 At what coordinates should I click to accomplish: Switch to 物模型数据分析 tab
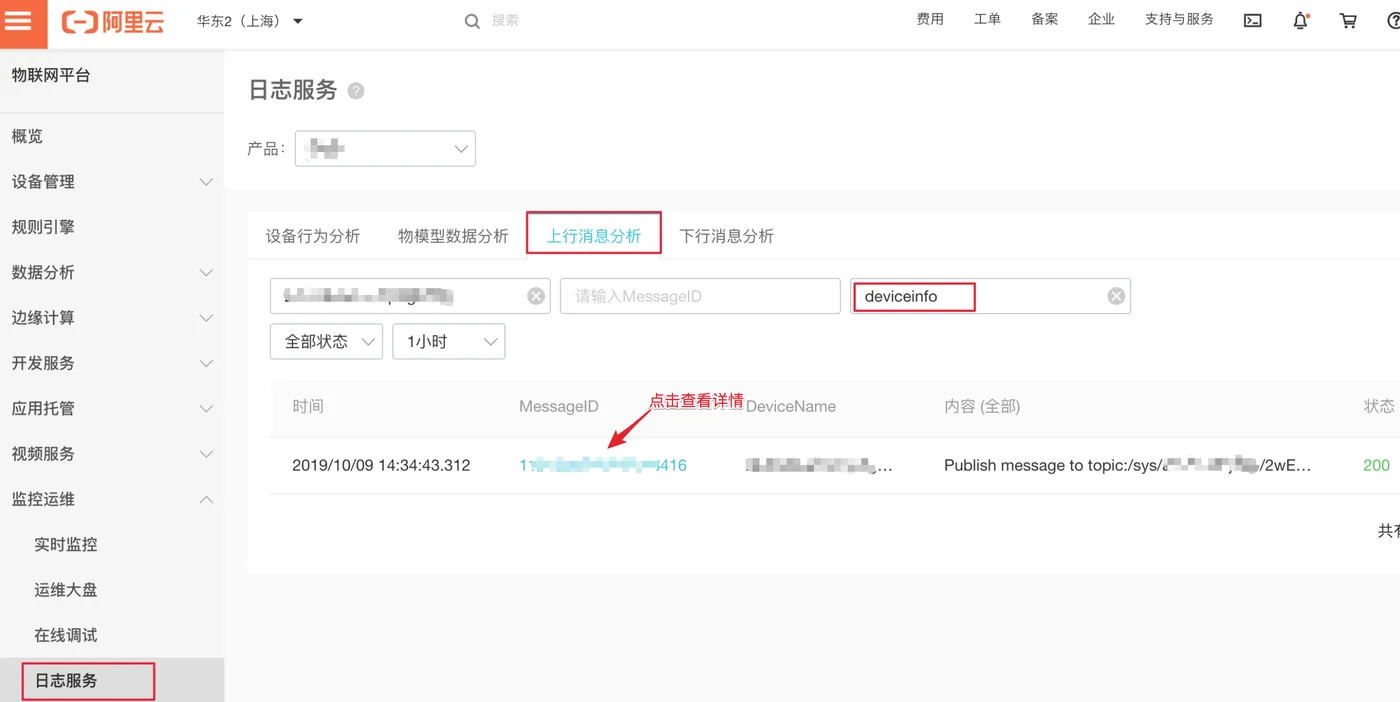[x=453, y=236]
